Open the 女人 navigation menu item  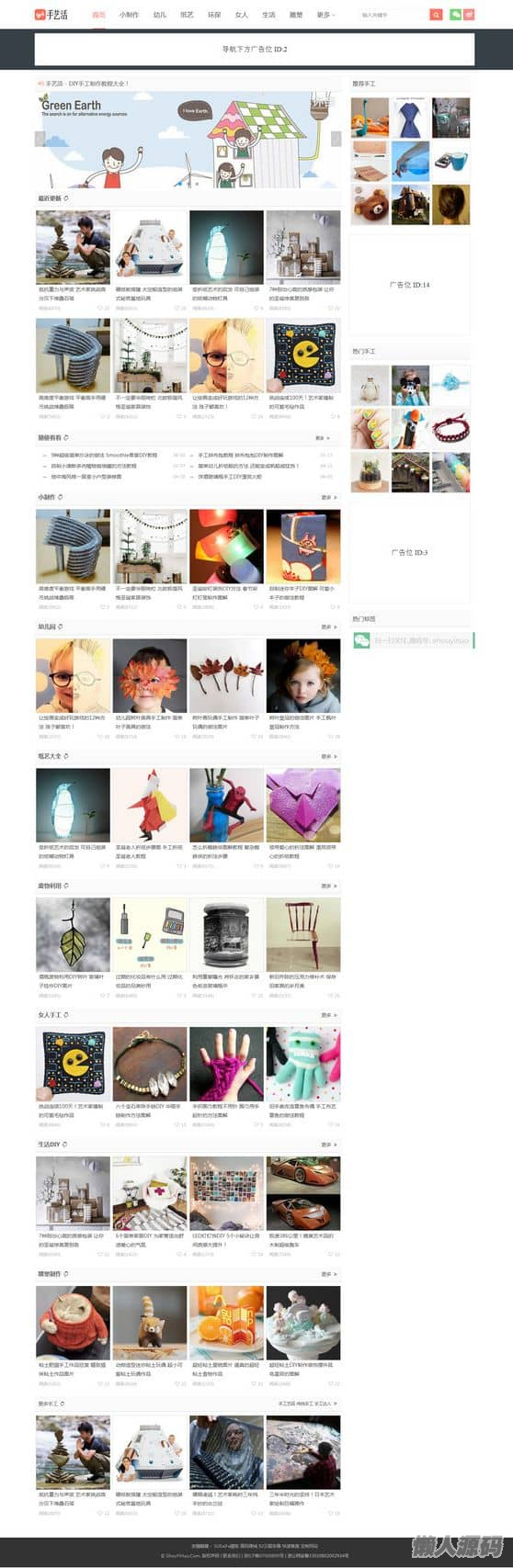click(241, 15)
